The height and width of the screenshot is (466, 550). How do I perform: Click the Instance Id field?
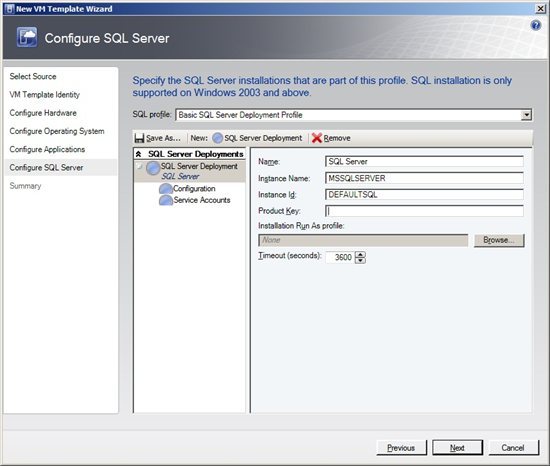click(424, 195)
